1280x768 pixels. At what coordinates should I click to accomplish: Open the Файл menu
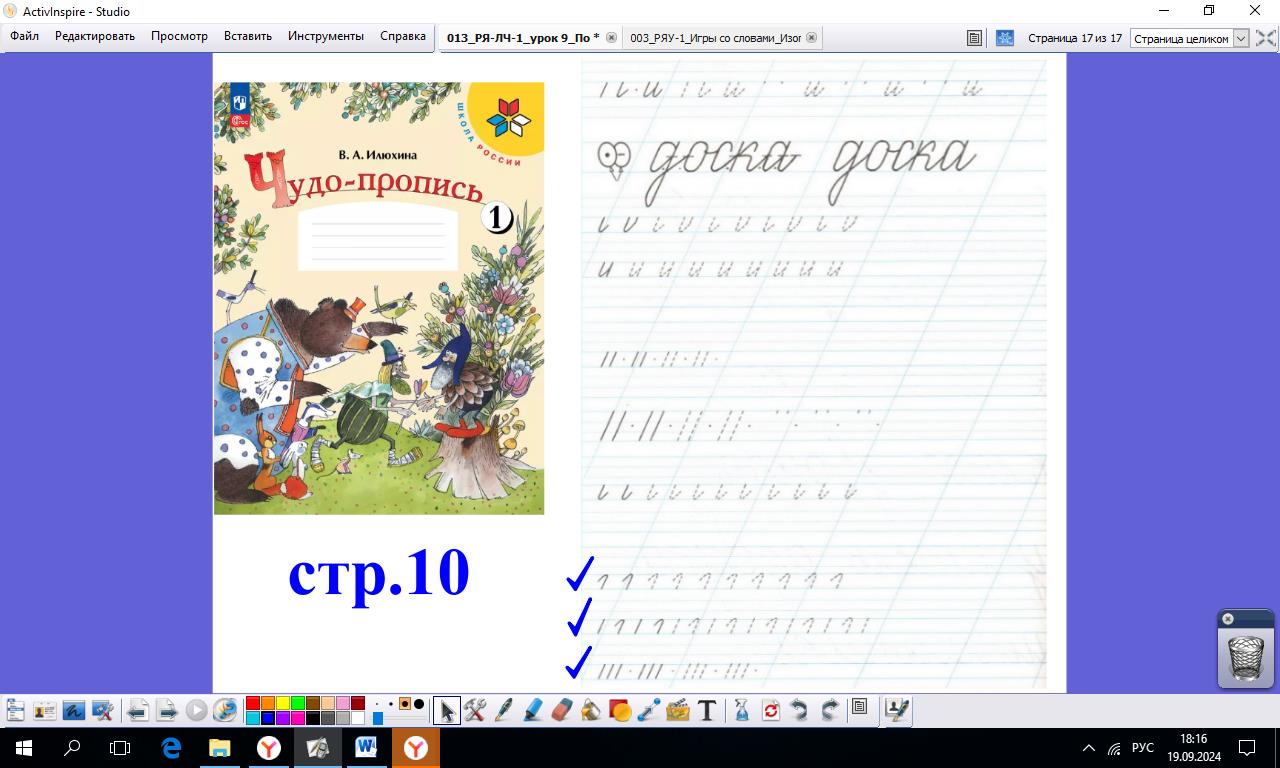(24, 36)
